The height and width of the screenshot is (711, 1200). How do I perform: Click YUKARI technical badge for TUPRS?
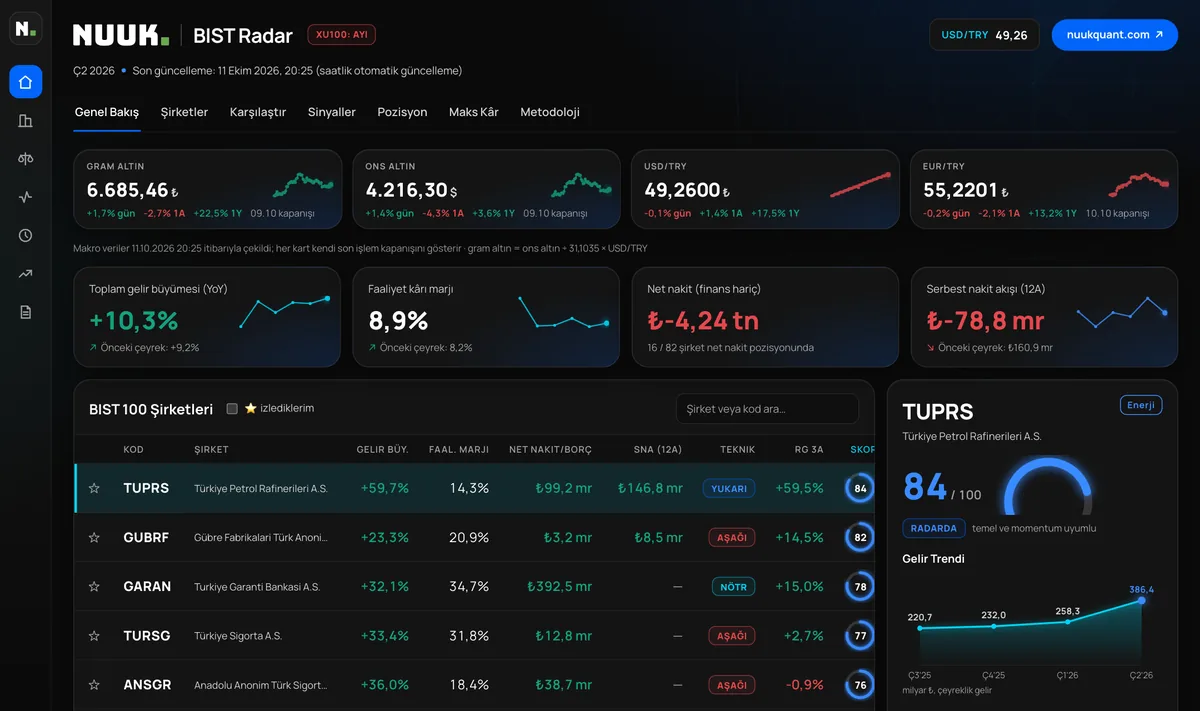point(729,488)
